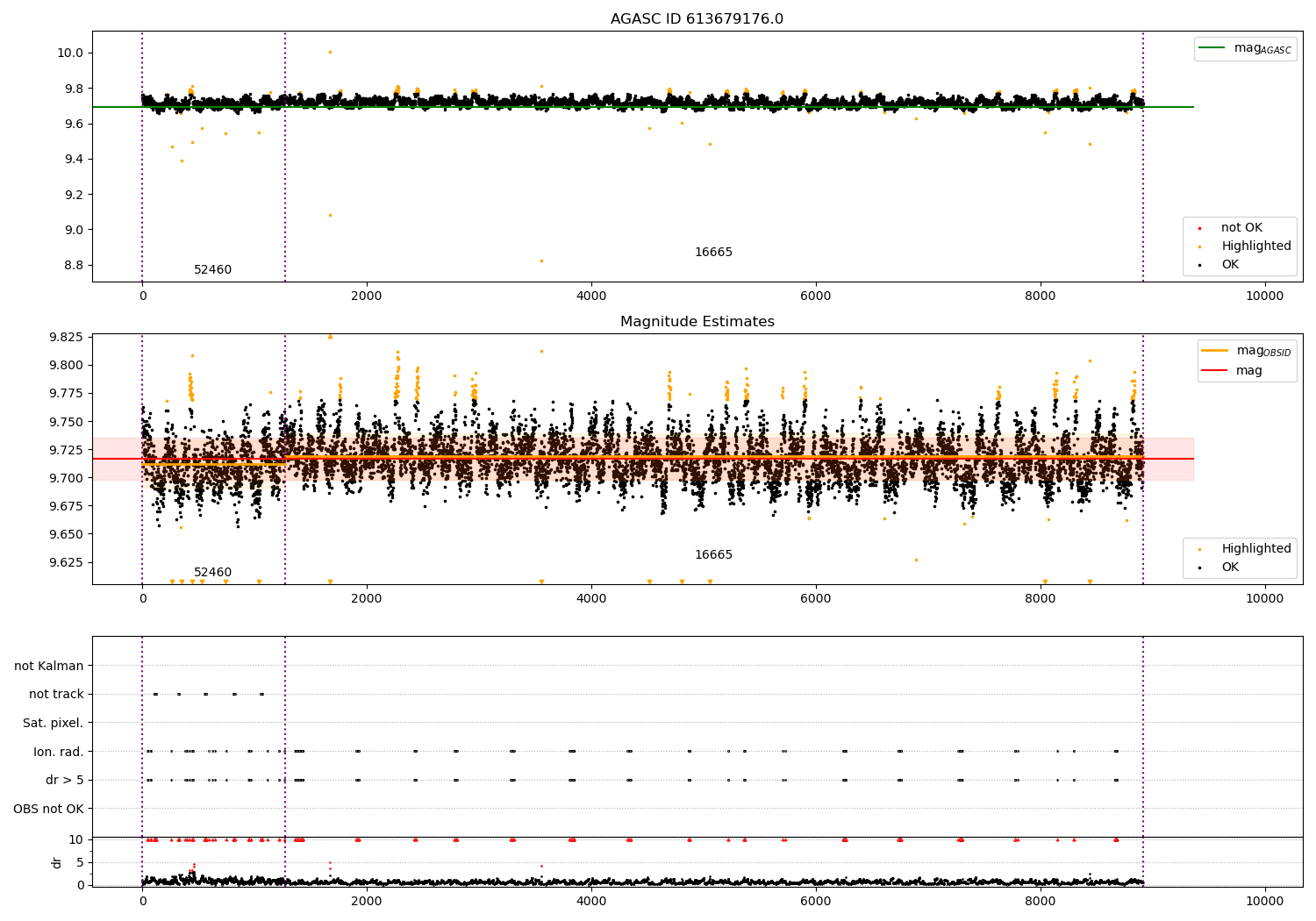Screen dimensions: 1316x921
Task: Click the orange outlier point at magnitude 10.0
Action: [x=330, y=52]
